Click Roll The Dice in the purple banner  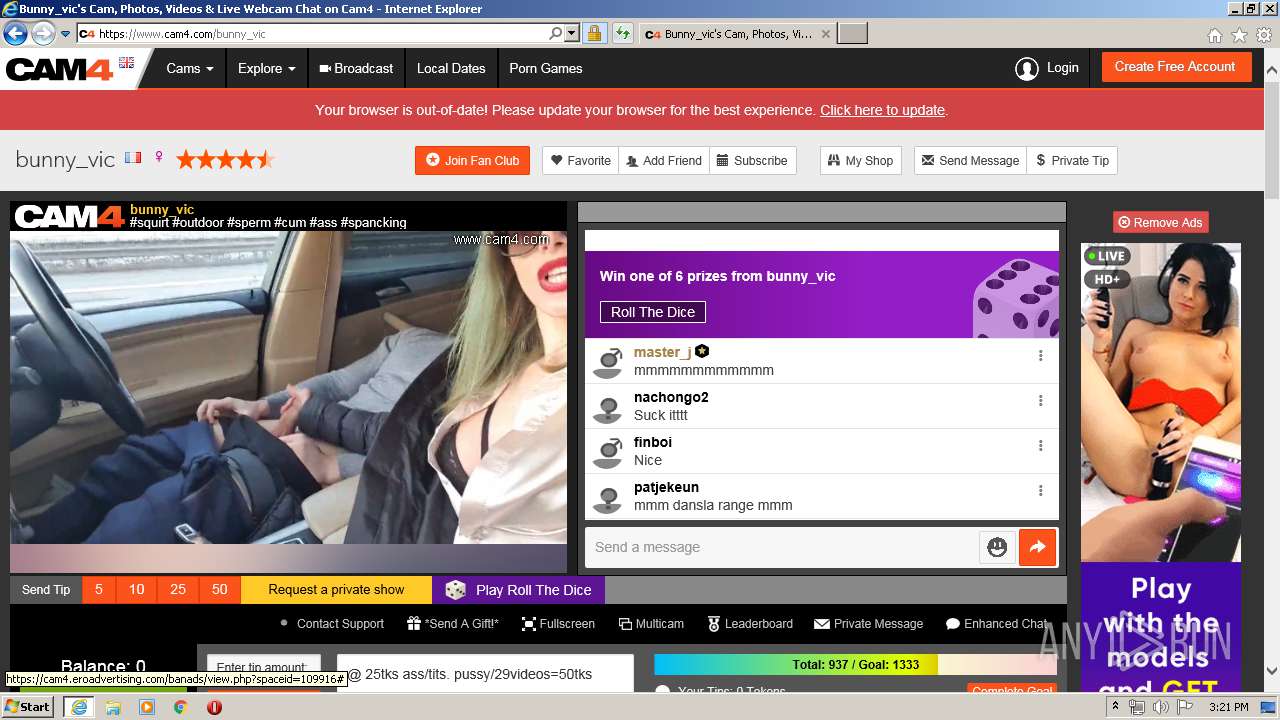pyautogui.click(x=653, y=312)
